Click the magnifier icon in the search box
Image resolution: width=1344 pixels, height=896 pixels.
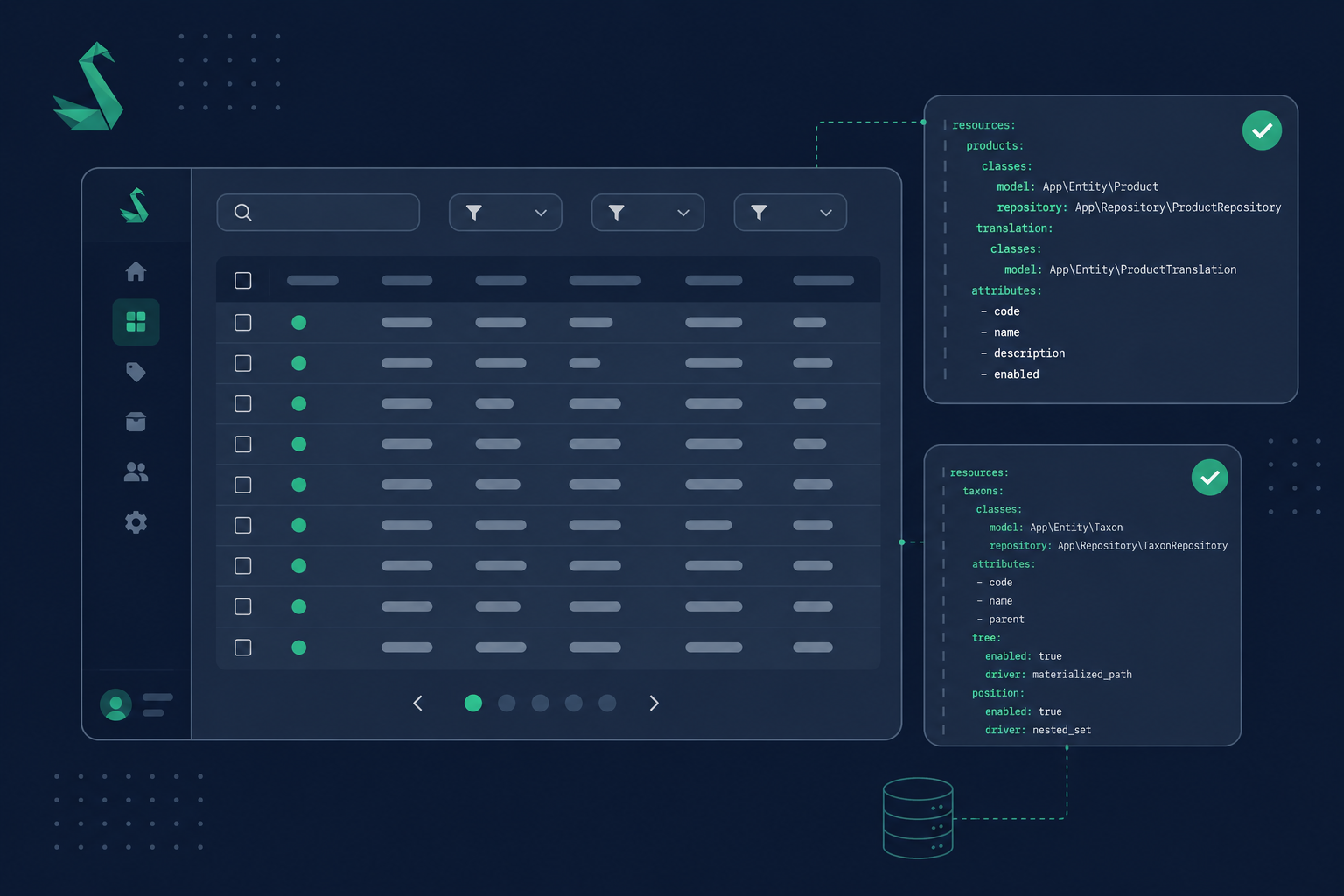point(243,213)
